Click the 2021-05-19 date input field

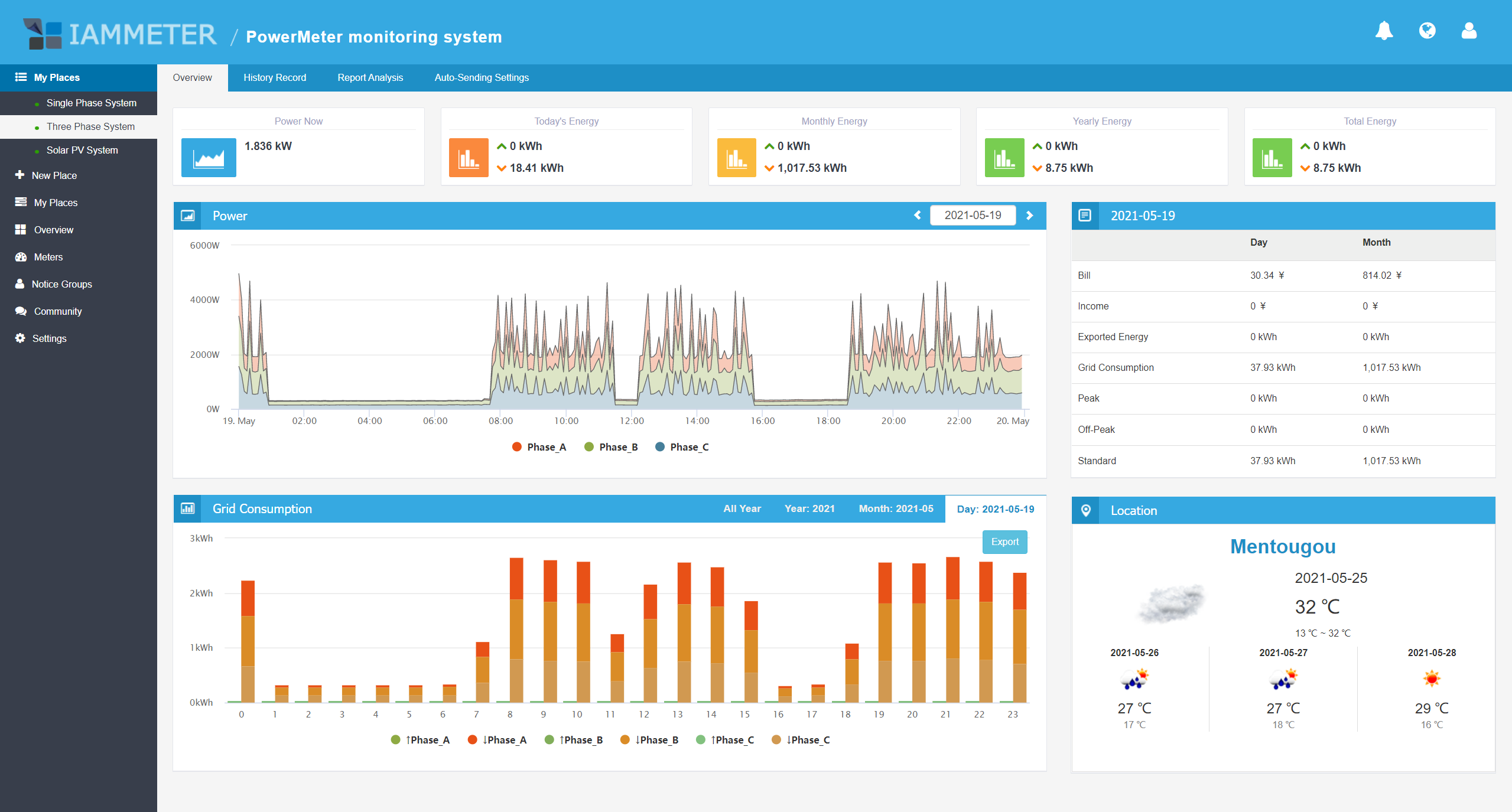tap(973, 216)
